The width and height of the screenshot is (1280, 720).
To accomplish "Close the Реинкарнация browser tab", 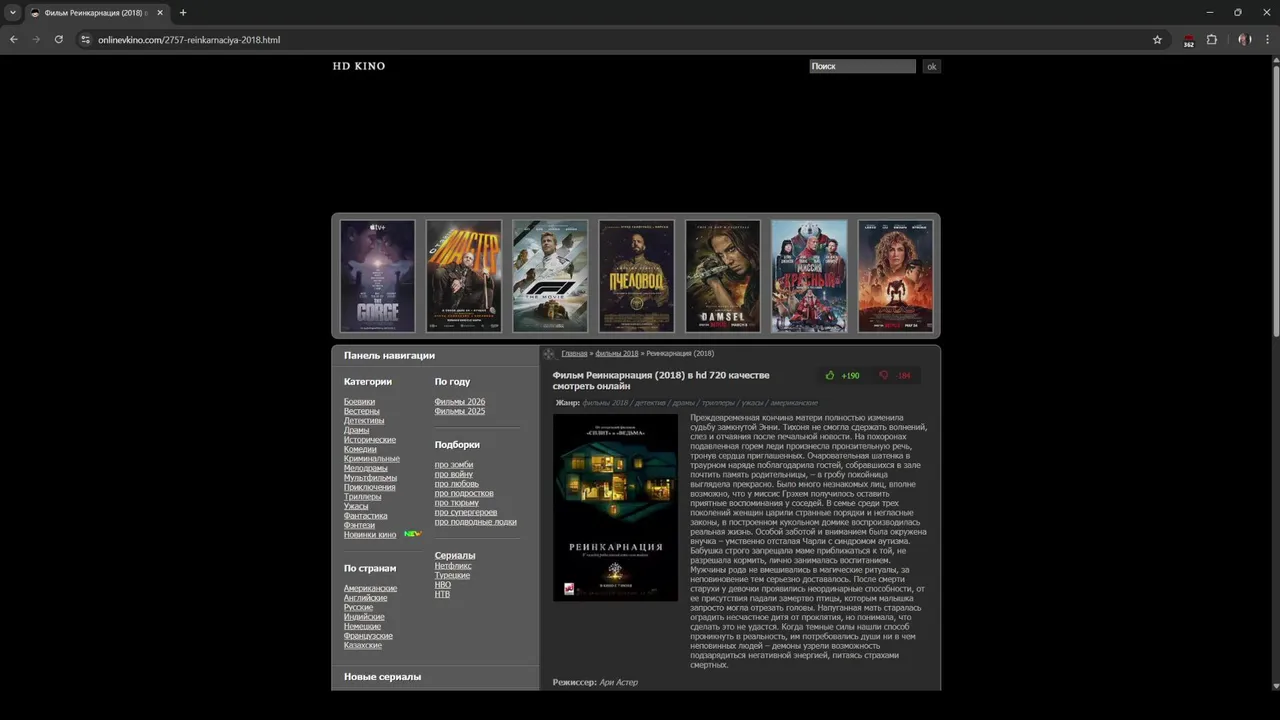I will (x=160, y=13).
